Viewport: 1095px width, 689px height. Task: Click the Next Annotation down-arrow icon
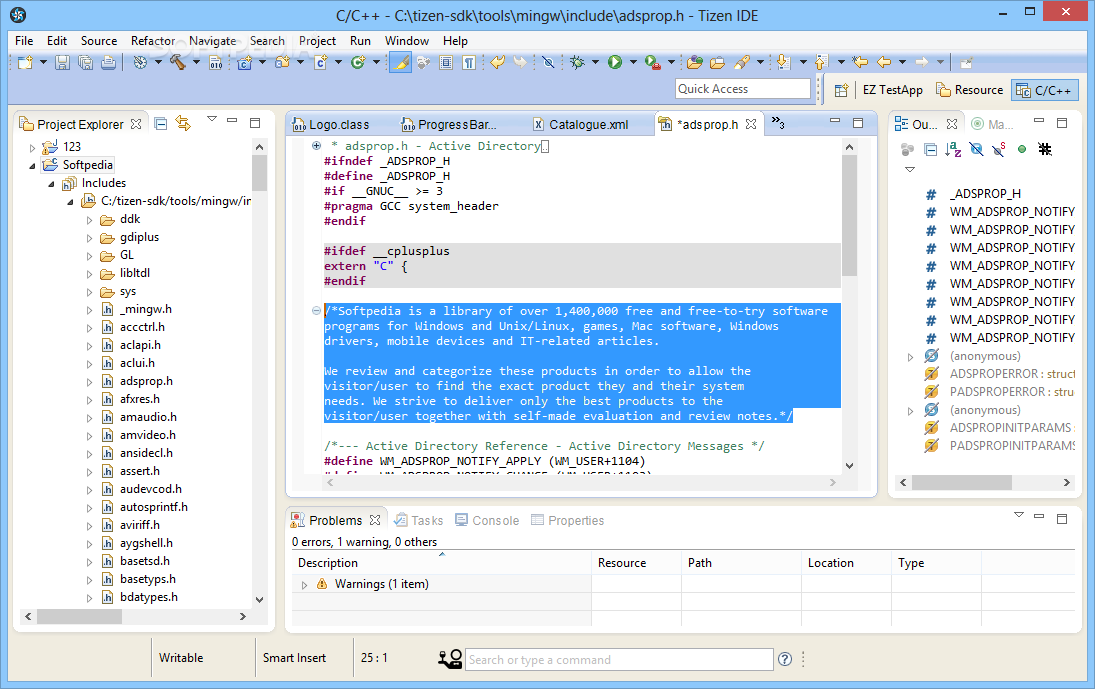click(783, 63)
